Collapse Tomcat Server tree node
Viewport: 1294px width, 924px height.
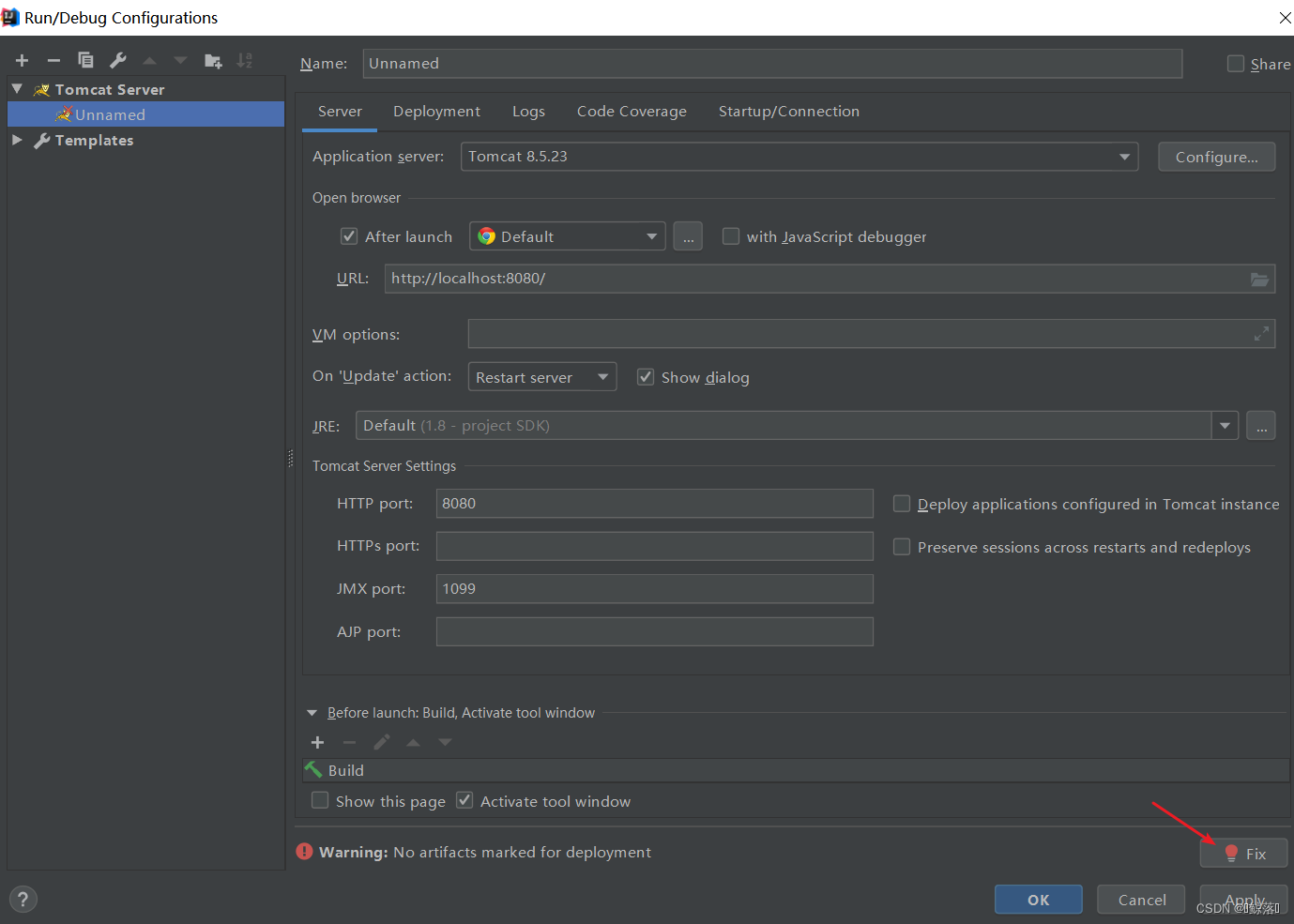click(17, 89)
